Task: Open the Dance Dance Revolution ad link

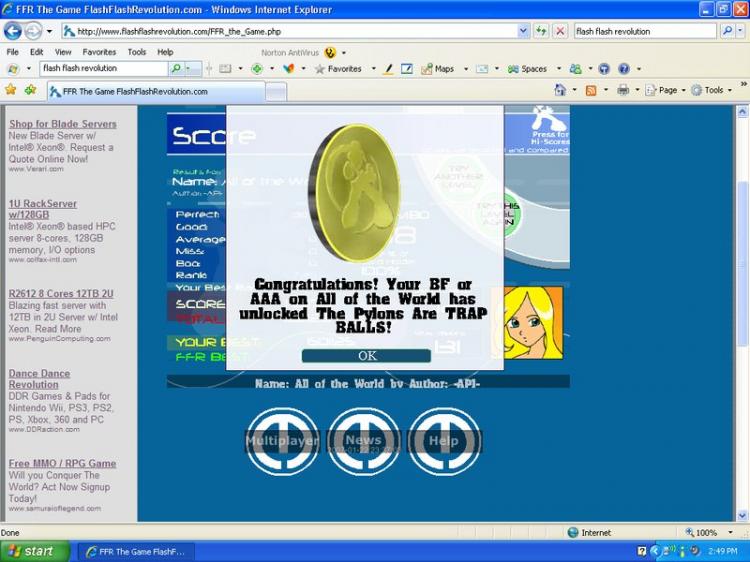Action: coord(39,379)
